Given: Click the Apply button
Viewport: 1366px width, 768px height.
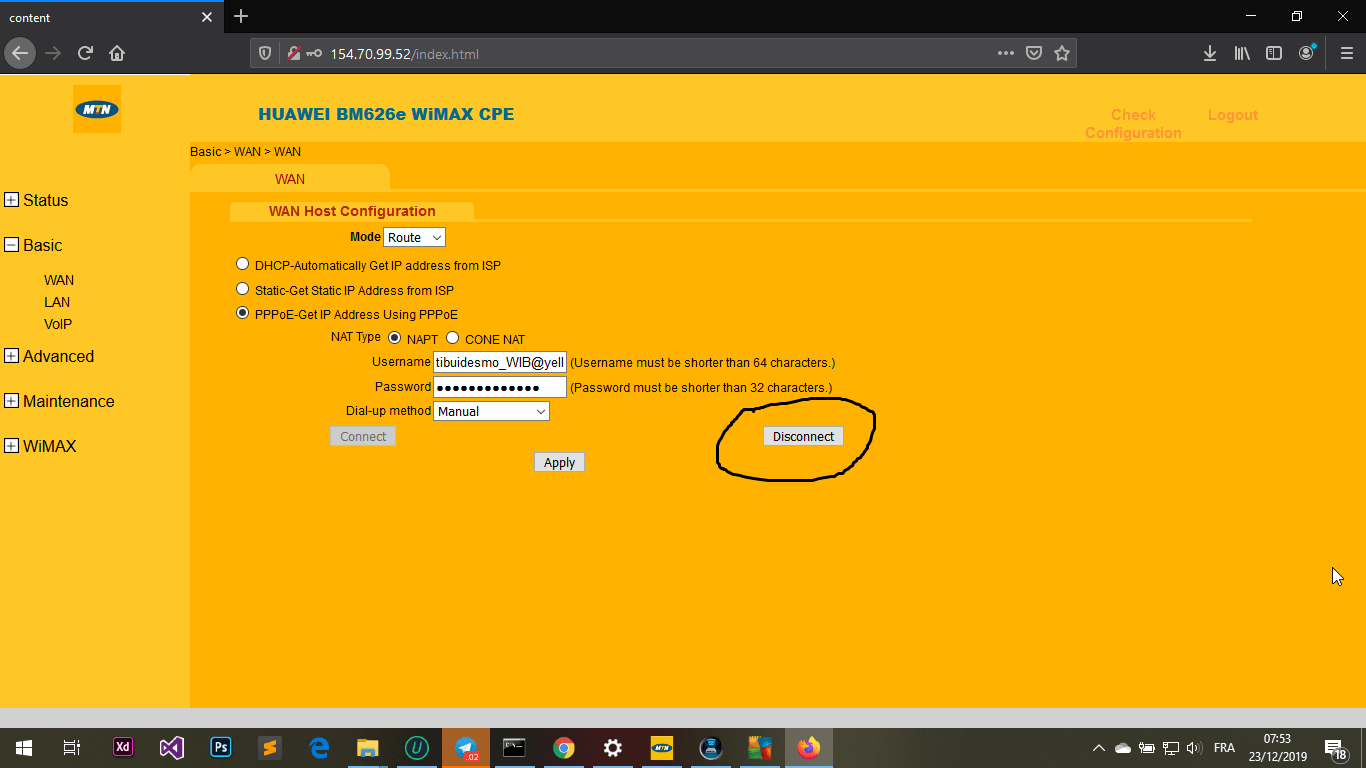Looking at the screenshot, I should (x=559, y=462).
